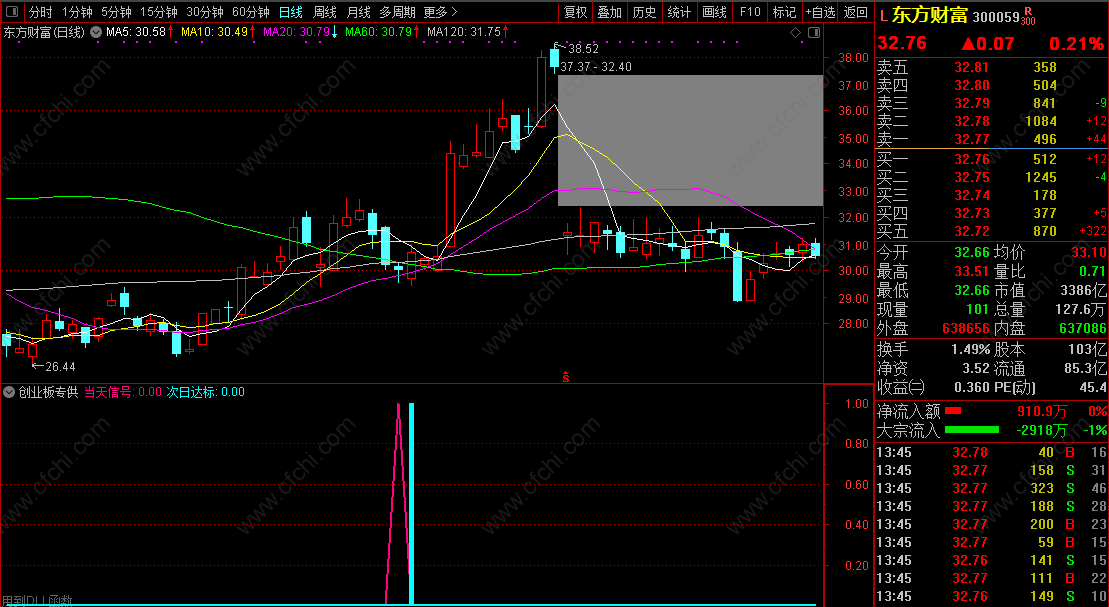Click the 37.37 - 32.40 range label
This screenshot has width=1109, height=607.
click(596, 67)
